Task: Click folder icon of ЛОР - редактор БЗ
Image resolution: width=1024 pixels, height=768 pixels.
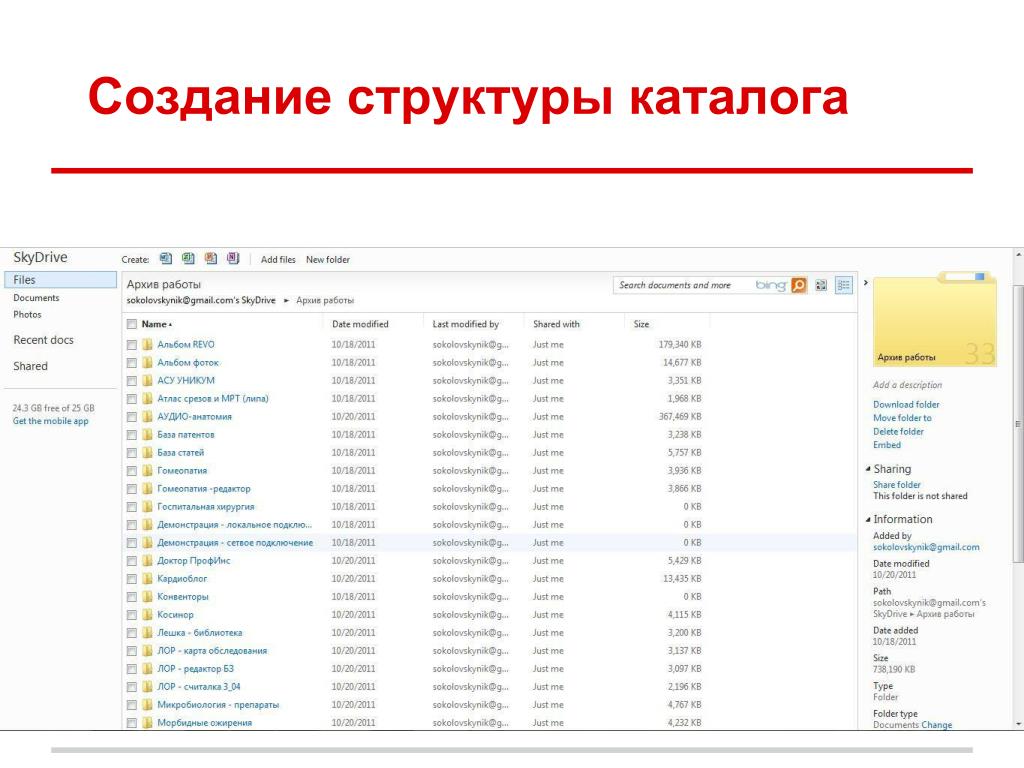Action: coord(148,669)
